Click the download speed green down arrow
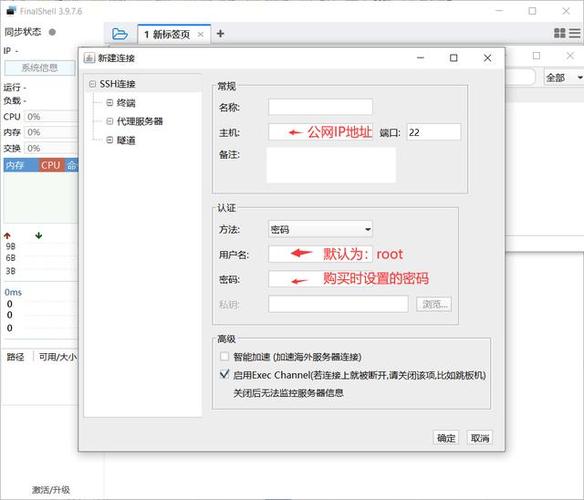This screenshot has width=584, height=500. [38, 235]
